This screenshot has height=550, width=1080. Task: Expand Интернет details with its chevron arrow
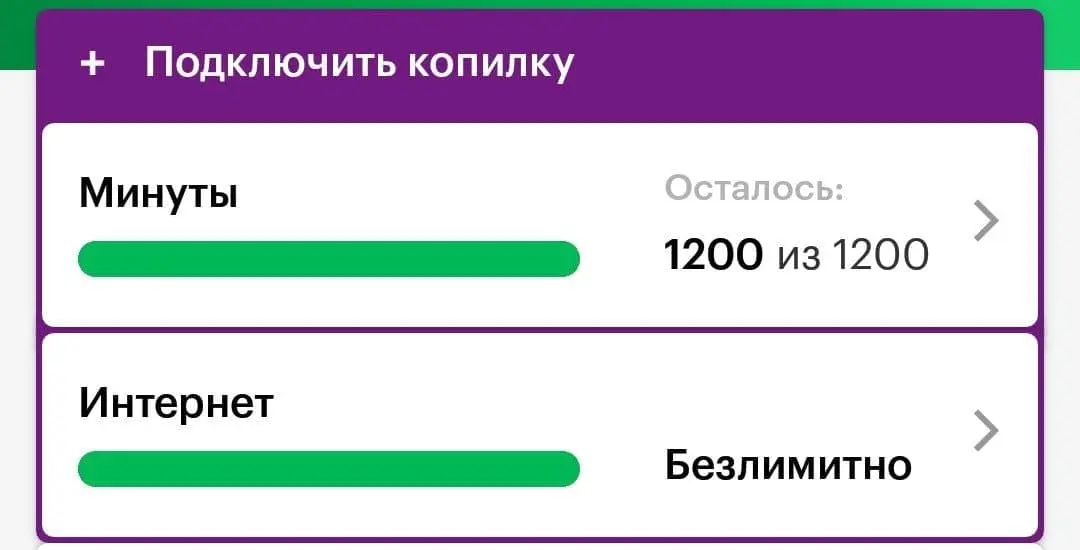(986, 431)
